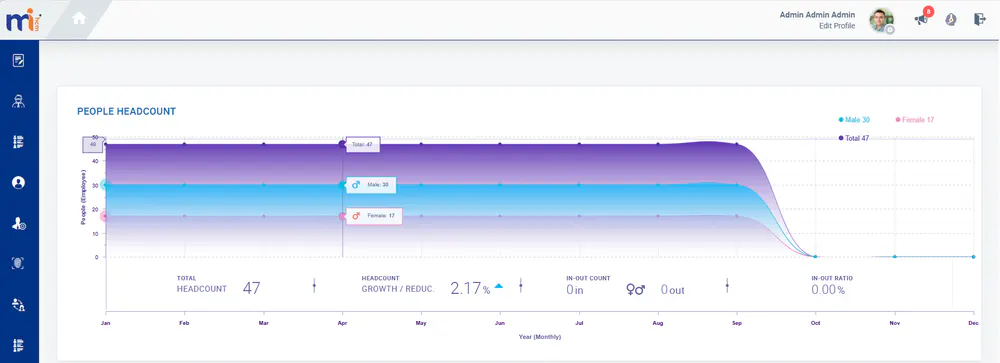Click the gender symbols icon near in-out count

tap(636, 290)
